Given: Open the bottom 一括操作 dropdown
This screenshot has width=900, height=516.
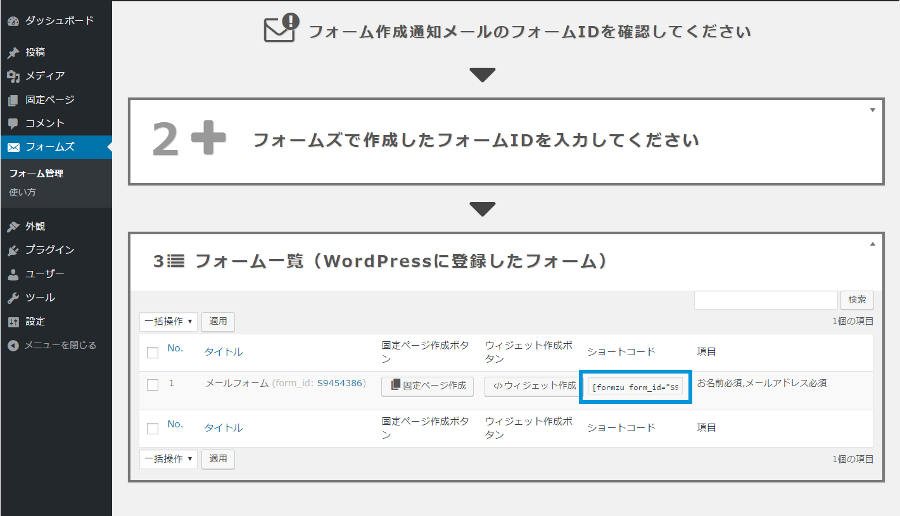Looking at the screenshot, I should pos(168,459).
